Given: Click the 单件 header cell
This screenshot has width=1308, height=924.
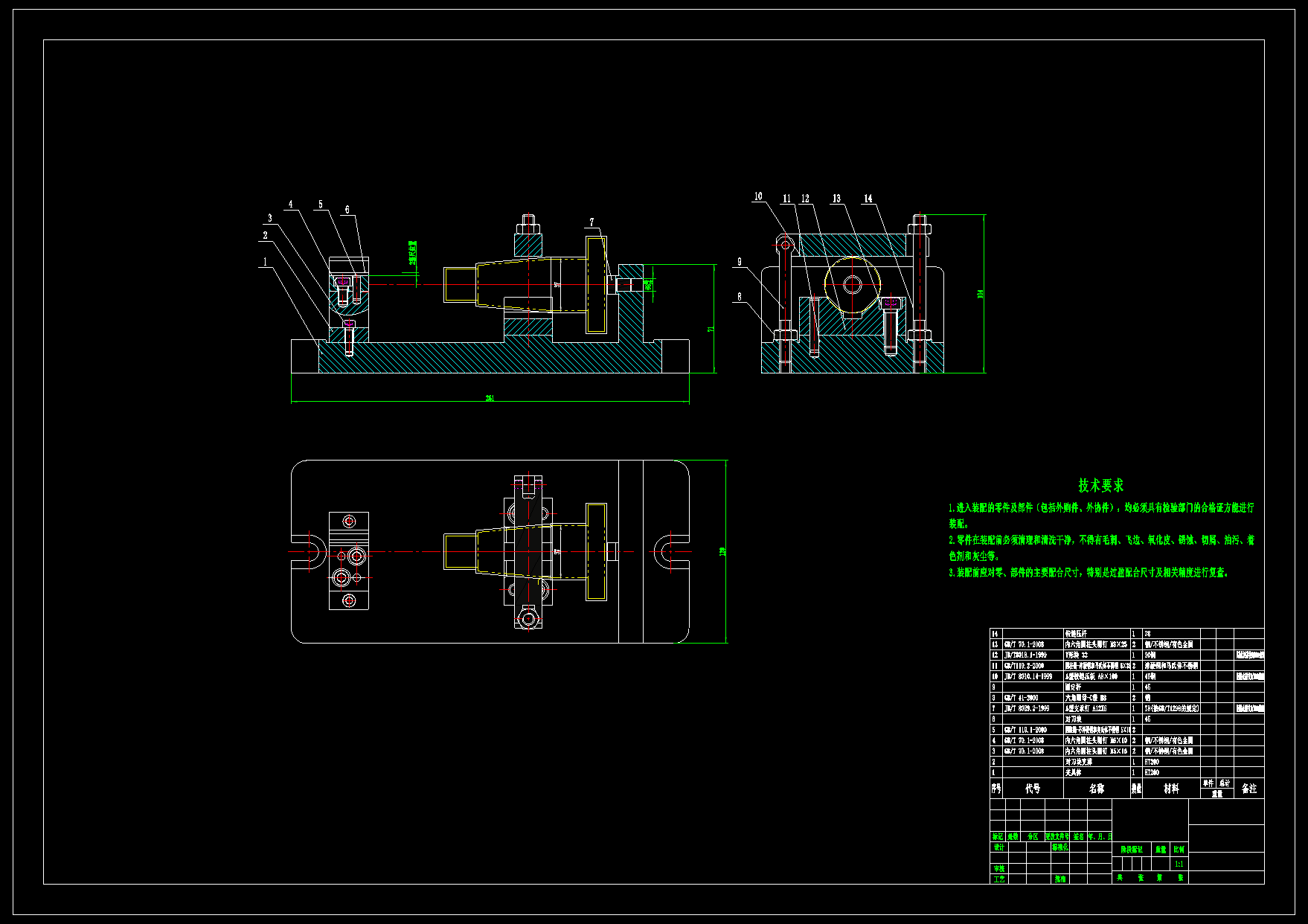Looking at the screenshot, I should 1208,783.
